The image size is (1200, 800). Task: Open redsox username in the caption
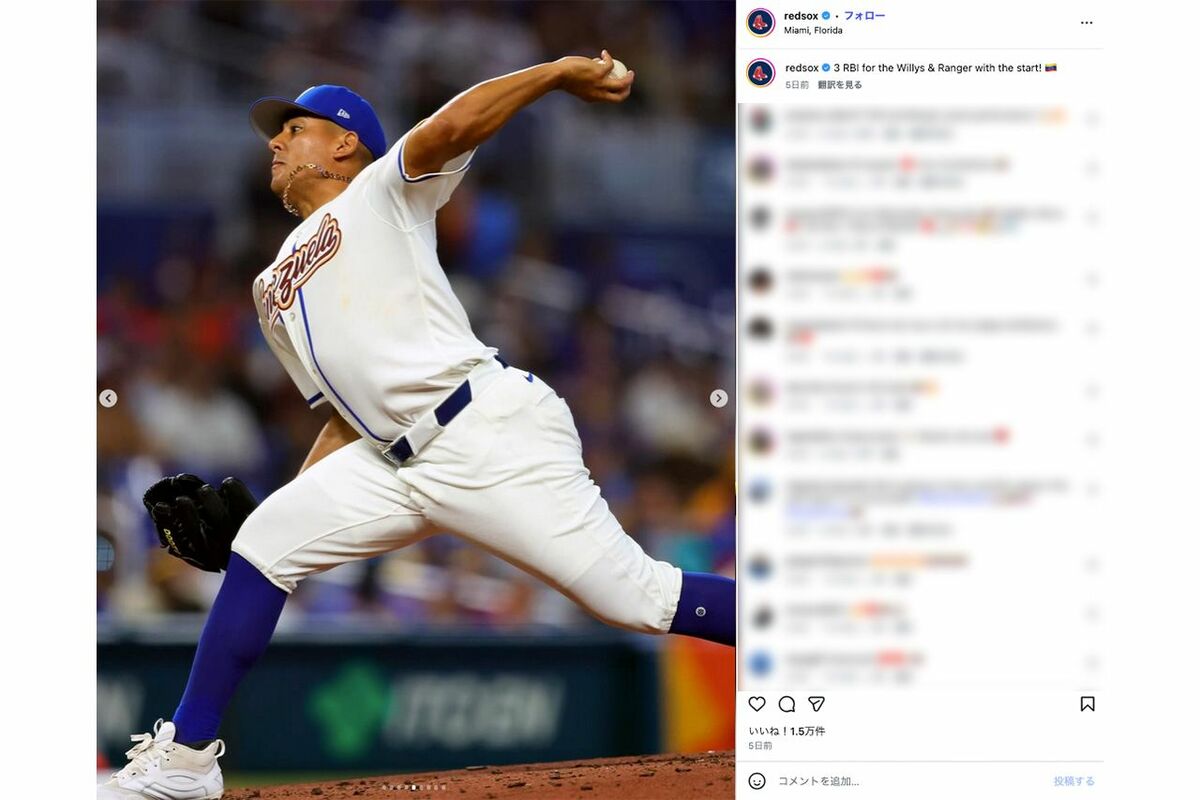point(801,68)
